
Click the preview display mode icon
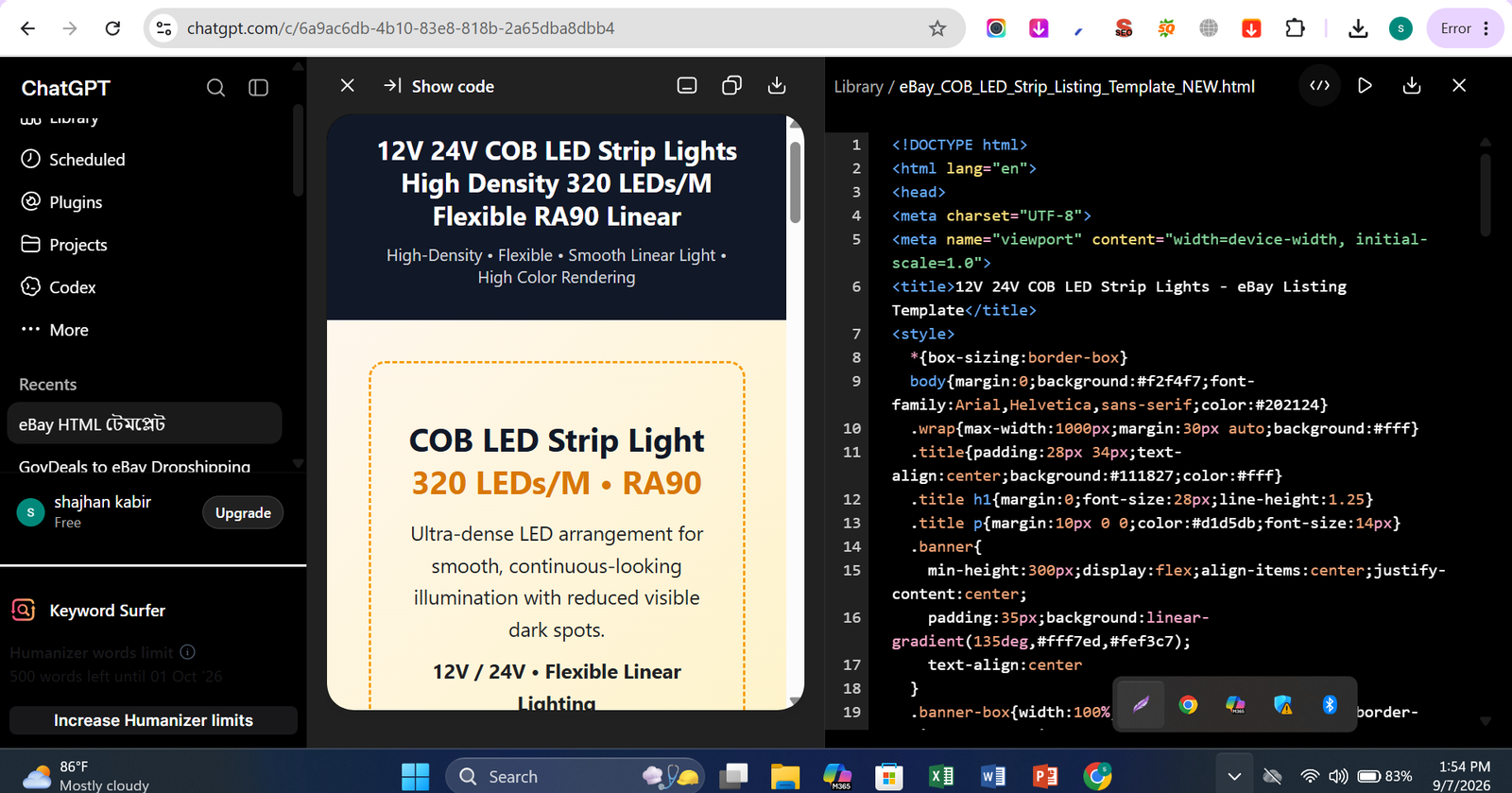point(687,86)
